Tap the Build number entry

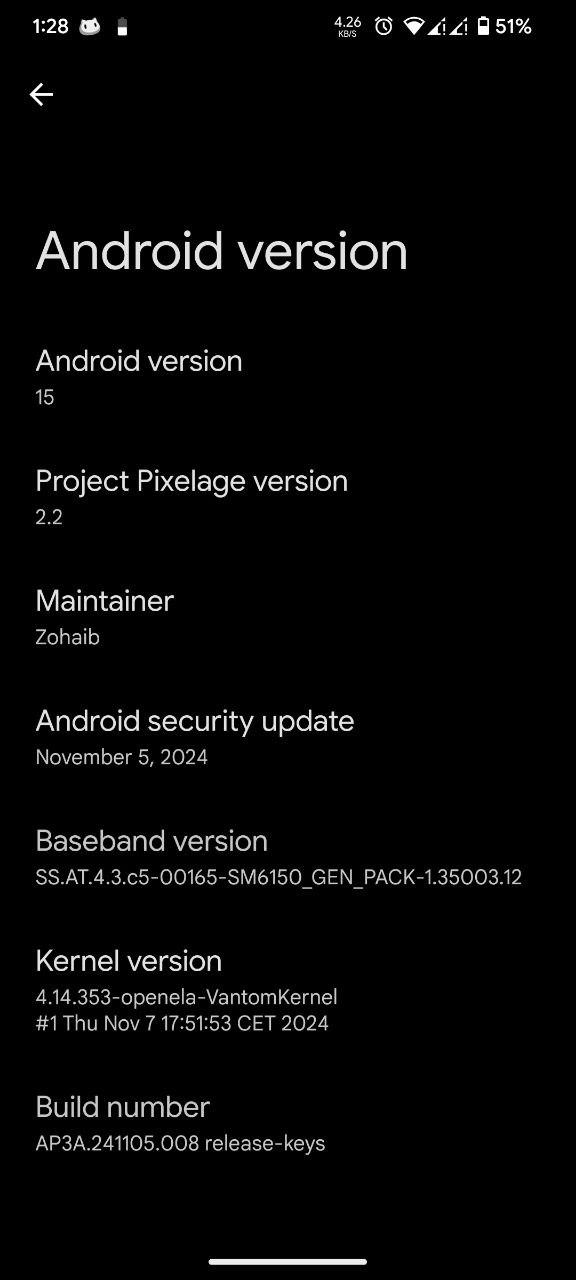[x=288, y=1124]
